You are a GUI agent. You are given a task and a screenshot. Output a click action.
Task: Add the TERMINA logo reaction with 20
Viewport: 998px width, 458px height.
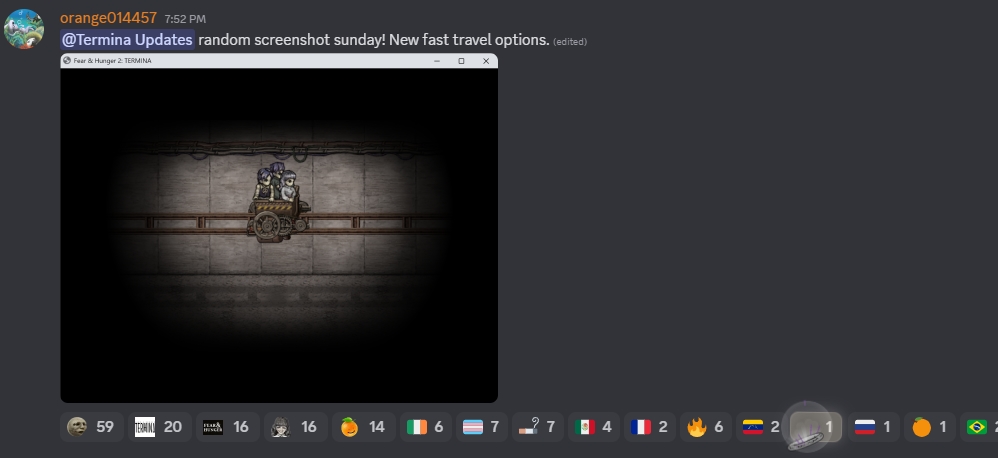point(159,427)
